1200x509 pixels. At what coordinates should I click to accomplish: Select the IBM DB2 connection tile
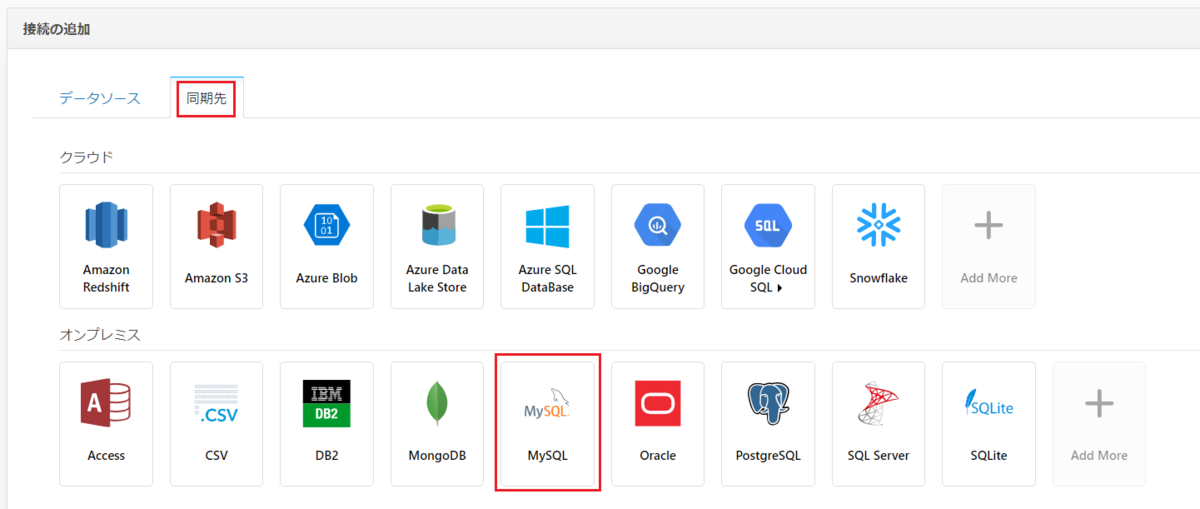[x=327, y=424]
